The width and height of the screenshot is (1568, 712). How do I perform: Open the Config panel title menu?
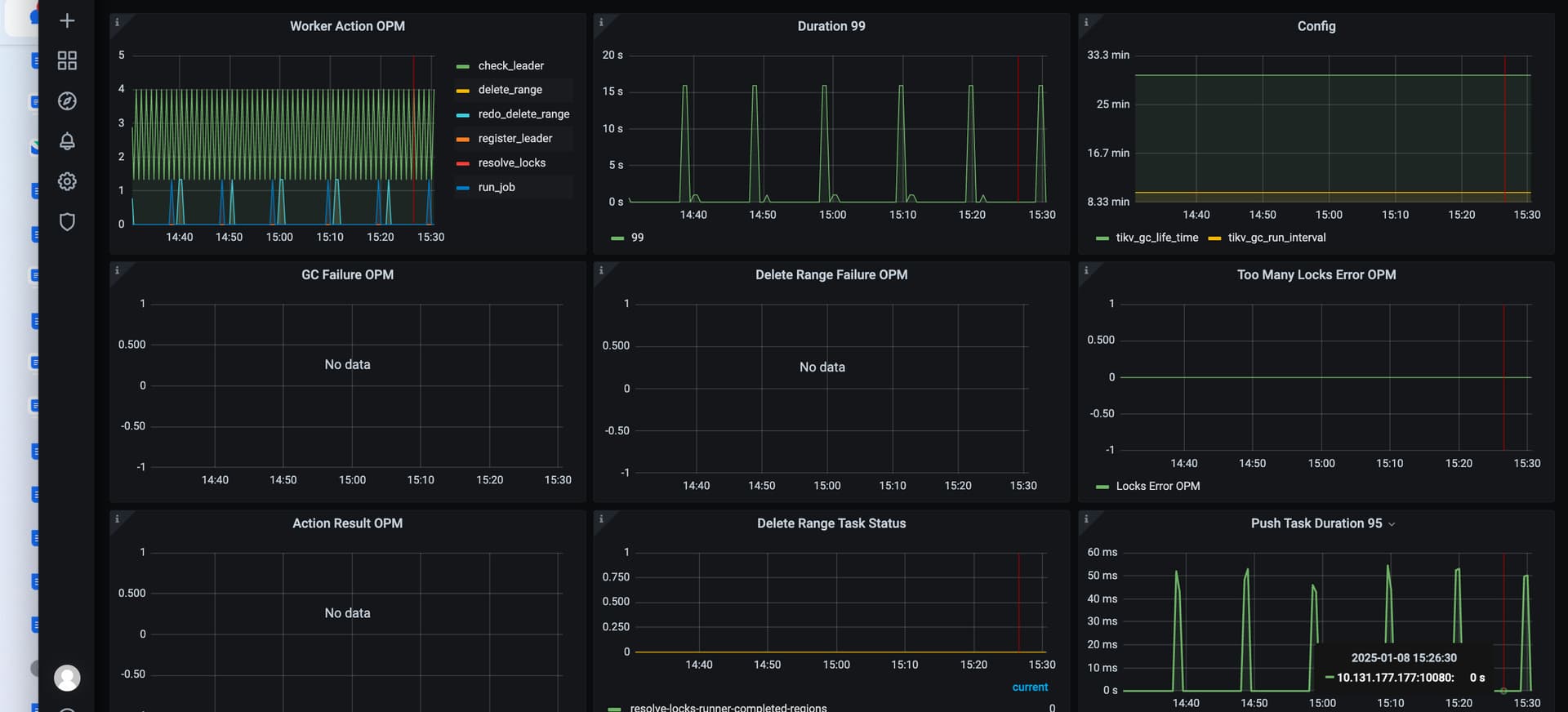coord(1316,26)
